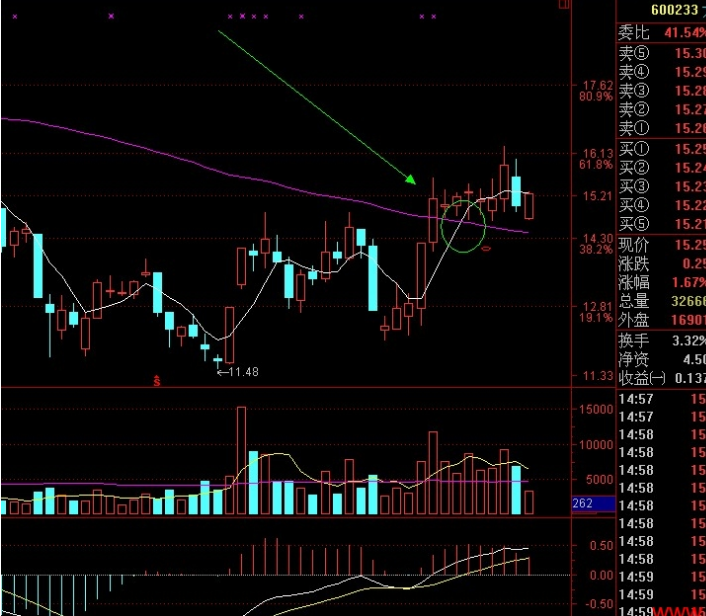Viewport: 706px width, 616px height.
Task: Click the 61.8% Fibonacci level label
Action: pos(596,165)
